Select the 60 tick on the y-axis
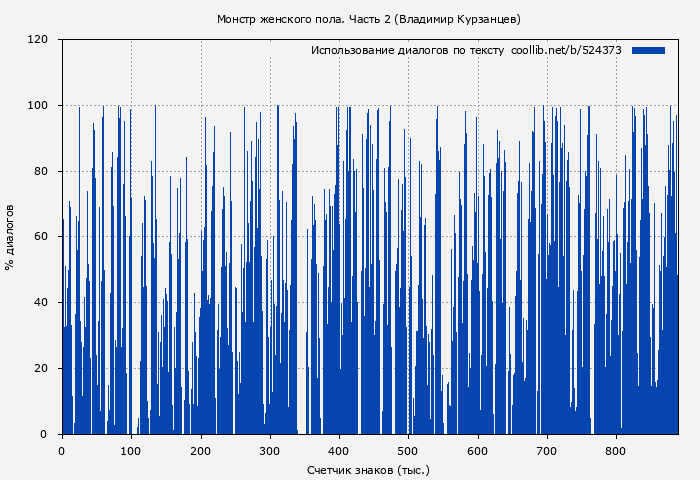The height and width of the screenshot is (480, 700). click(41, 237)
